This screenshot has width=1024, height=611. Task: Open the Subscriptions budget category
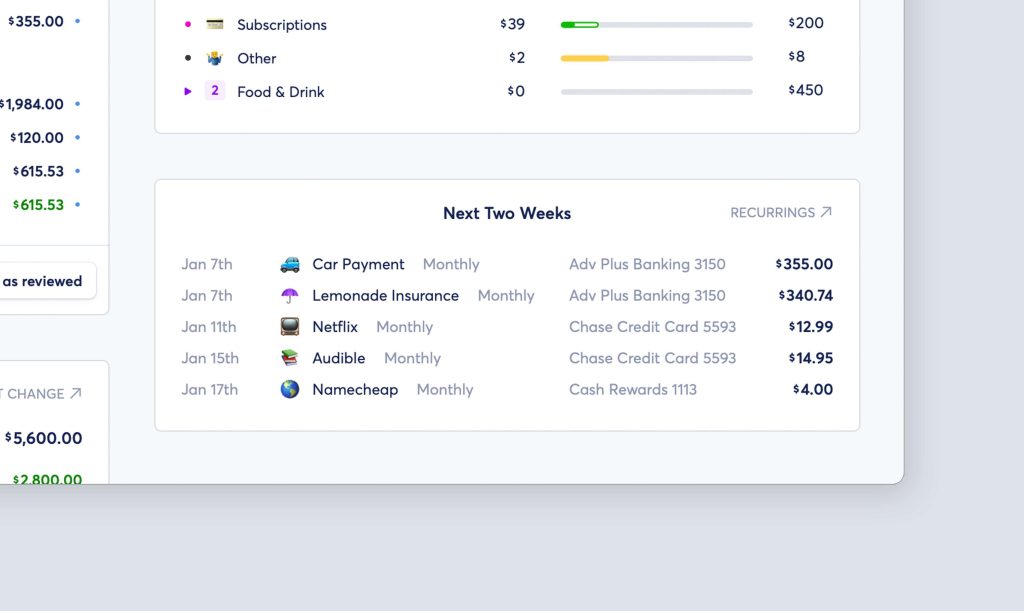click(282, 25)
